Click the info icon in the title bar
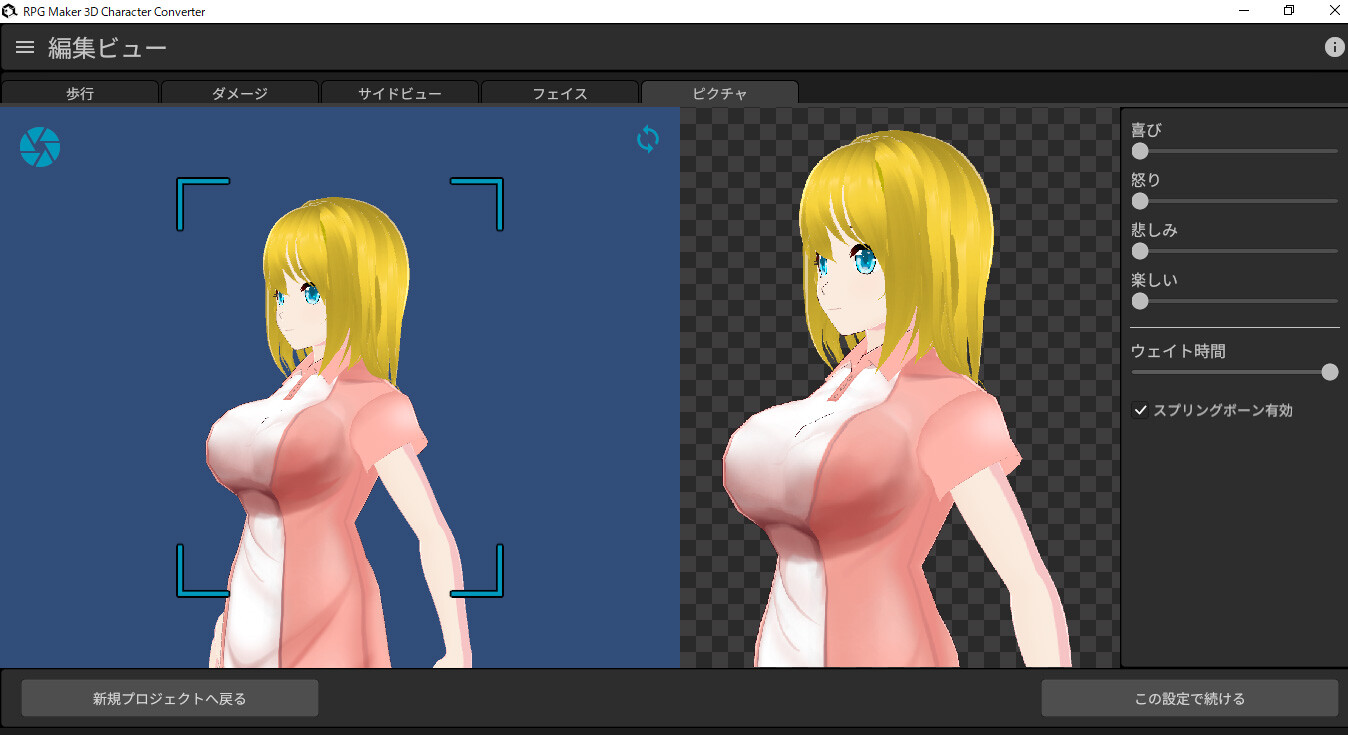1348x735 pixels. 1334,46
